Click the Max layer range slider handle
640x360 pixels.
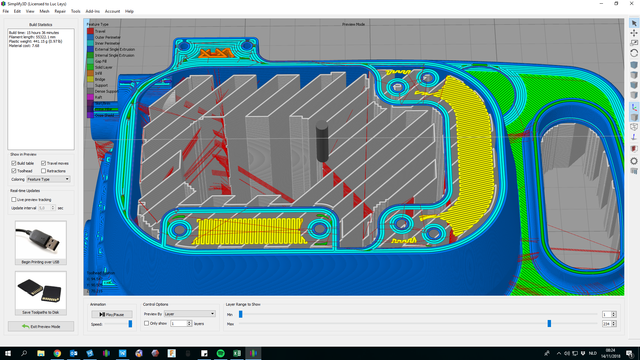[x=549, y=324]
